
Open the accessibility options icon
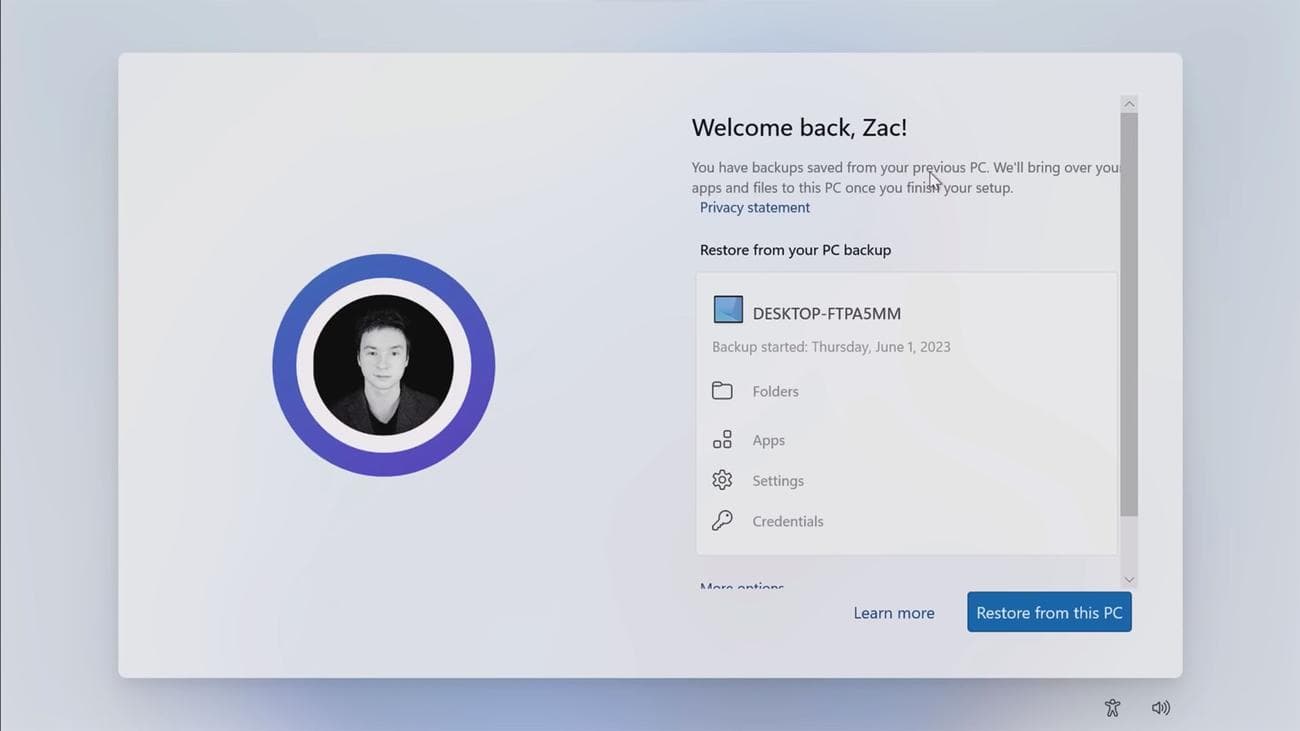(1112, 707)
